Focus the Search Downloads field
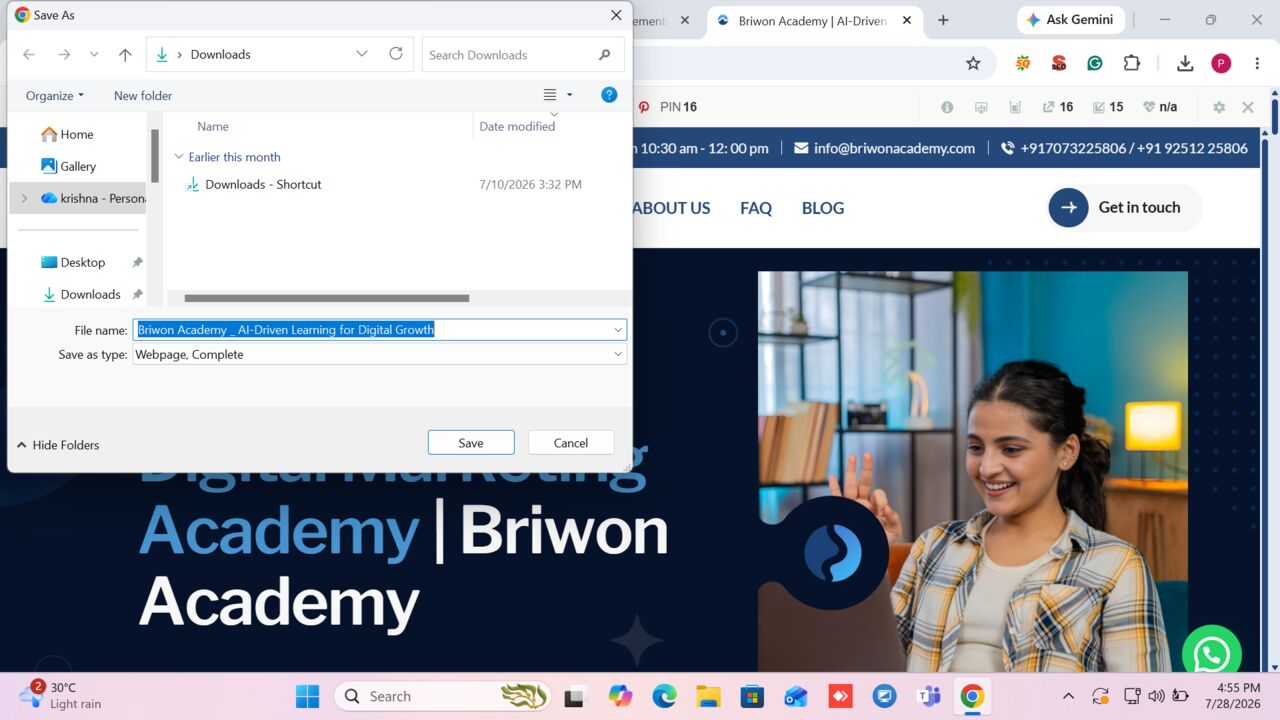The height and width of the screenshot is (720, 1280). click(523, 55)
